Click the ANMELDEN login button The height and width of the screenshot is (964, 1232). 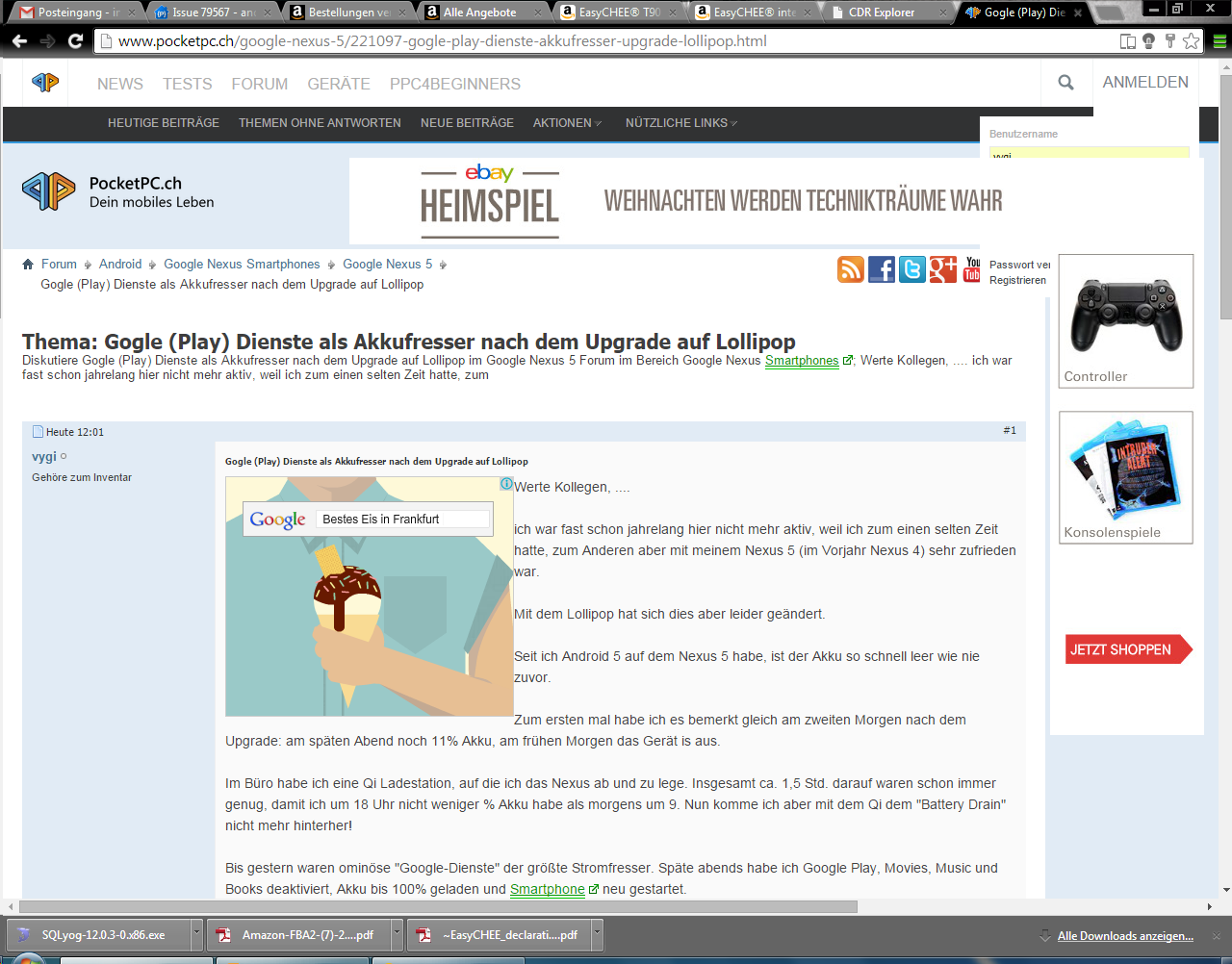[1145, 83]
